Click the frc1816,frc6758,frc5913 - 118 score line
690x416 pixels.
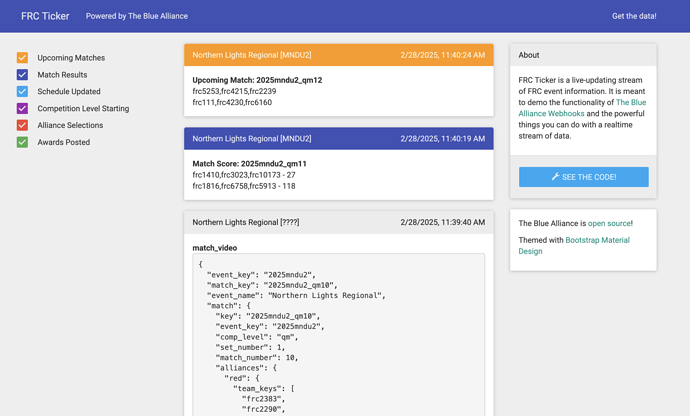[244, 186]
